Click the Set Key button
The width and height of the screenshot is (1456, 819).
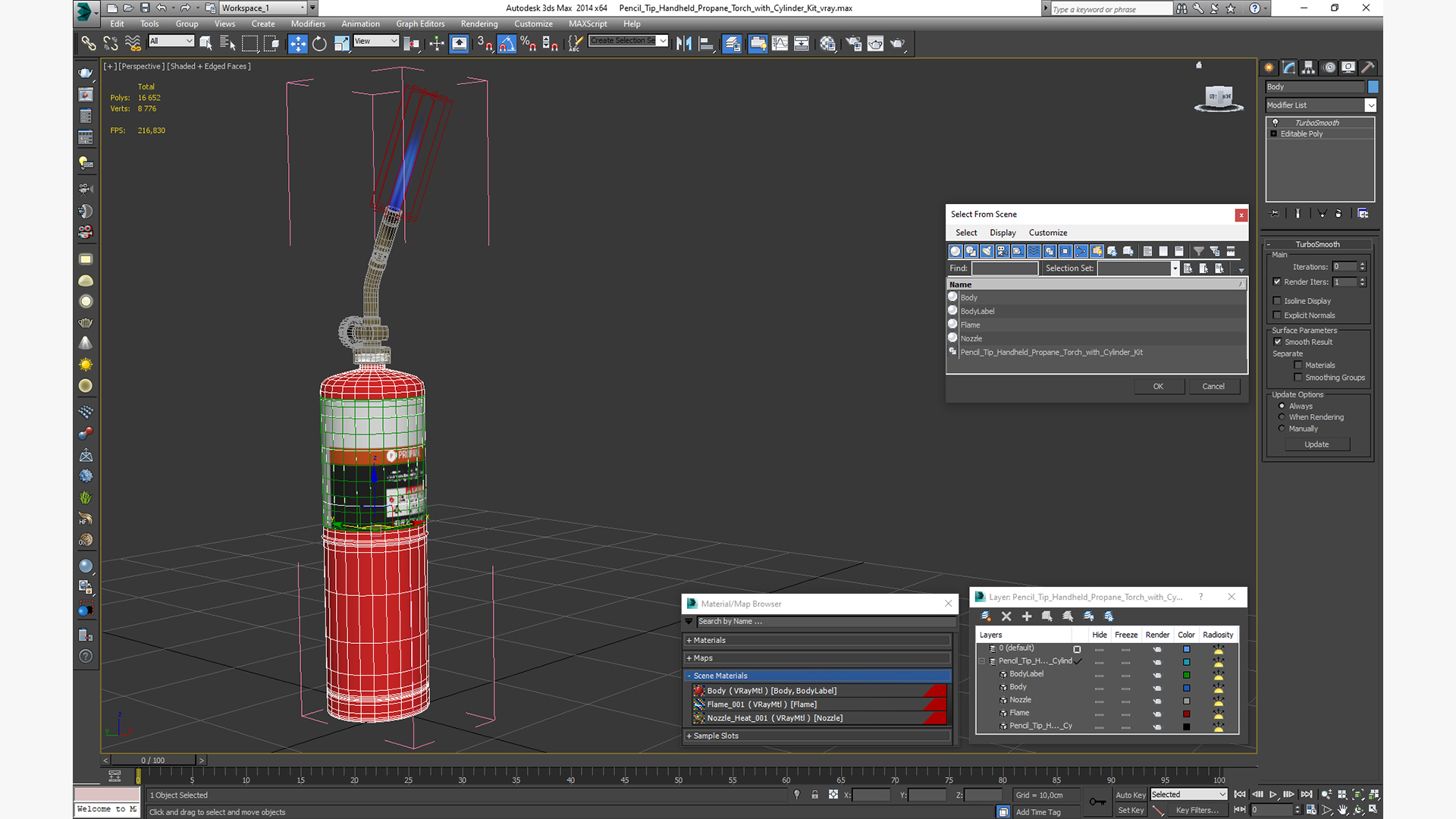[x=1130, y=810]
